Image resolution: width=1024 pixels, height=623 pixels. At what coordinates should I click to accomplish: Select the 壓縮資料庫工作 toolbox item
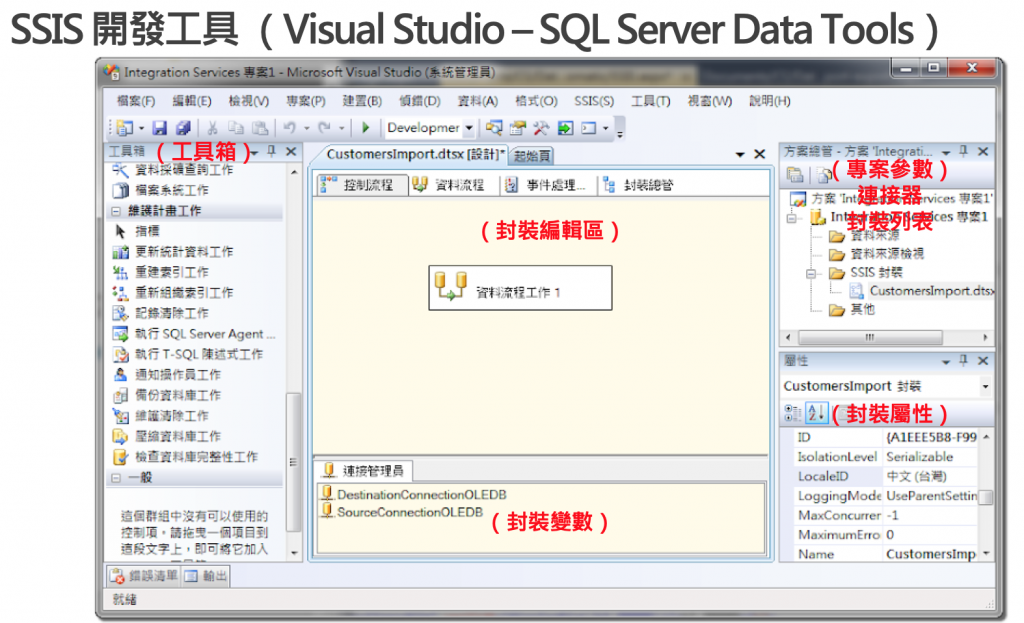click(168, 436)
